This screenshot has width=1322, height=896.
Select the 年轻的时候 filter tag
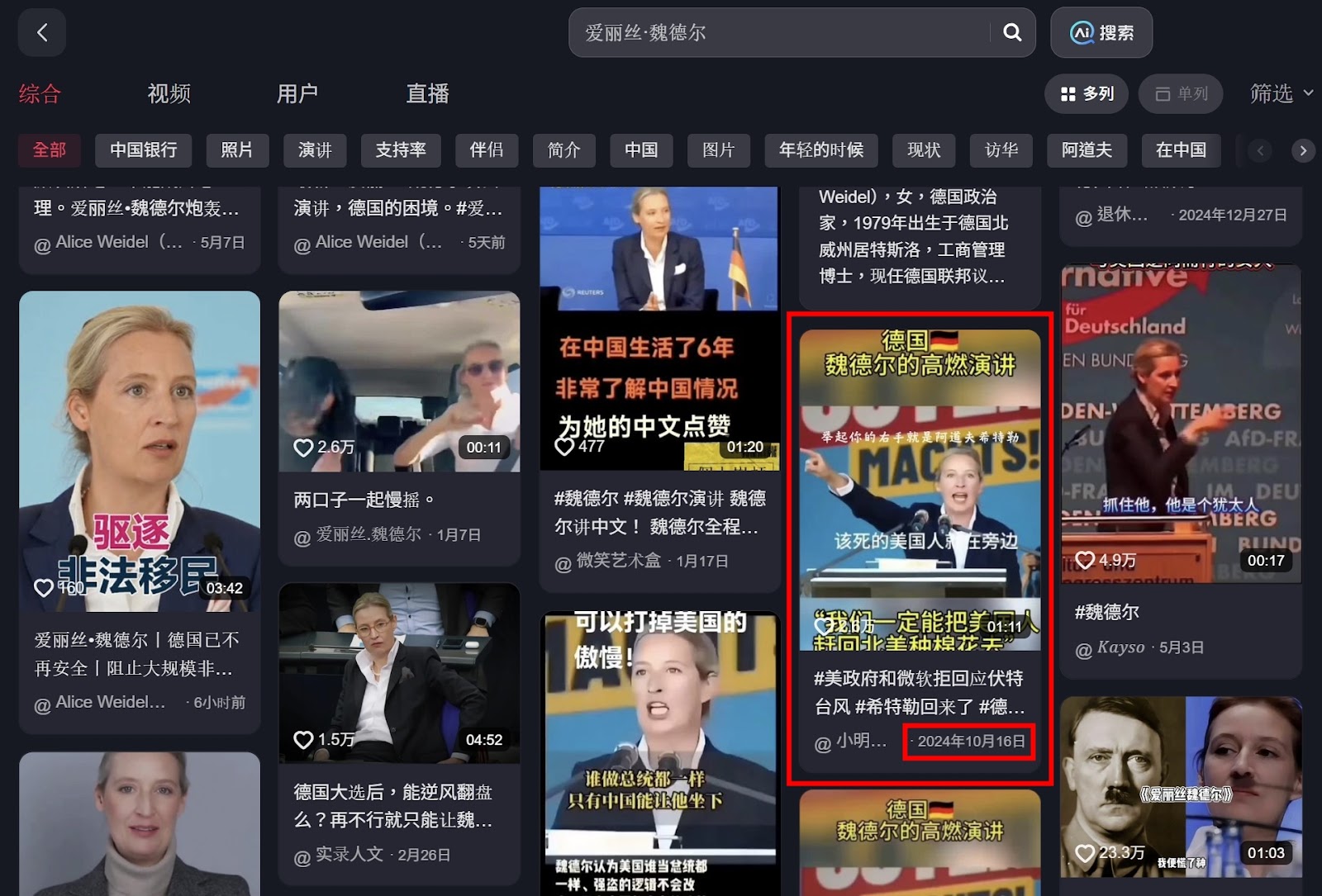(x=820, y=150)
